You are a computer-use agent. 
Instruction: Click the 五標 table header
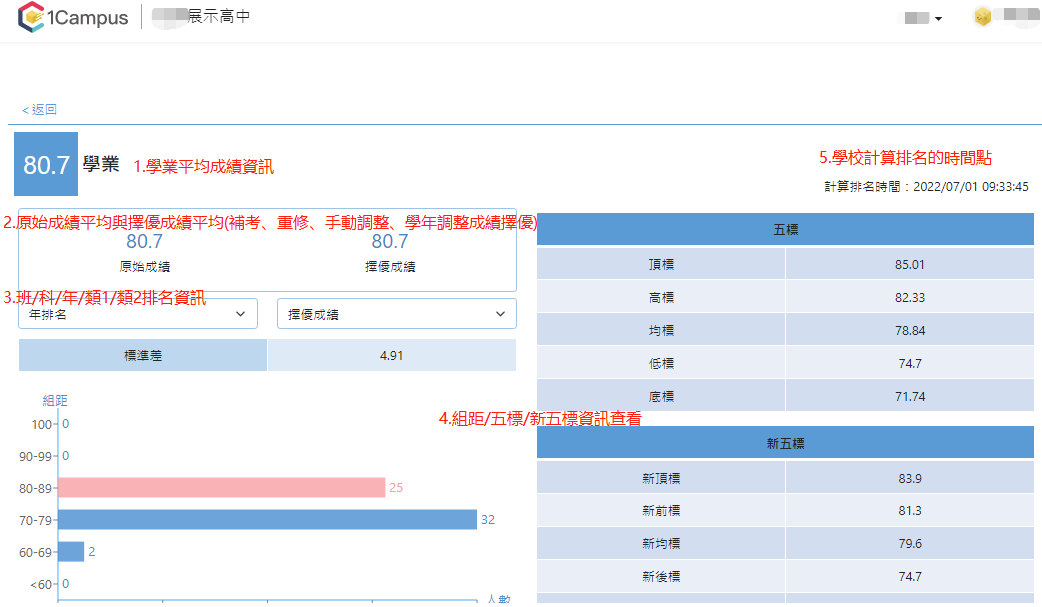[785, 229]
